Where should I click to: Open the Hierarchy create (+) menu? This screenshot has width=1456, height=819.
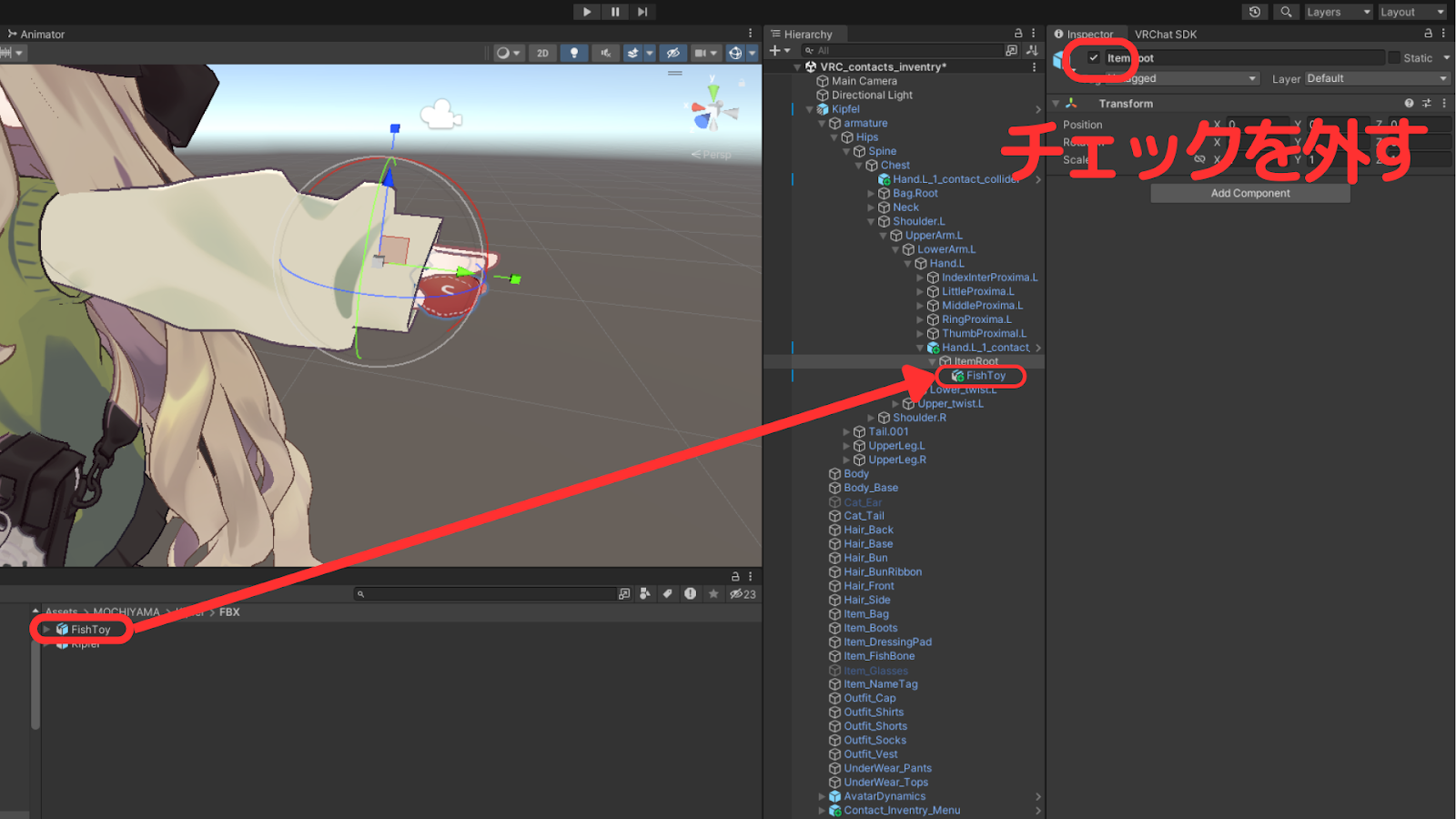pyautogui.click(x=779, y=51)
